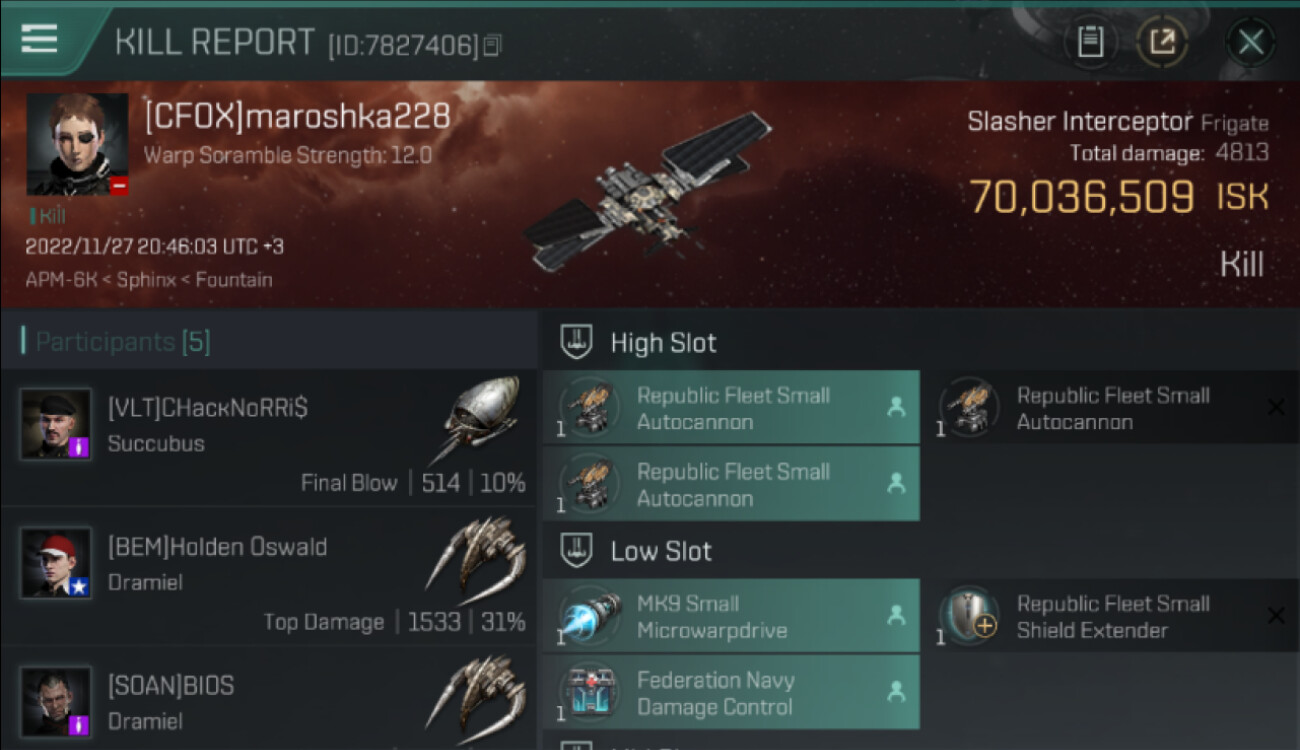Select first highlighted Republic Fleet Small Autocannon
This screenshot has height=750, width=1300.
click(x=730, y=408)
